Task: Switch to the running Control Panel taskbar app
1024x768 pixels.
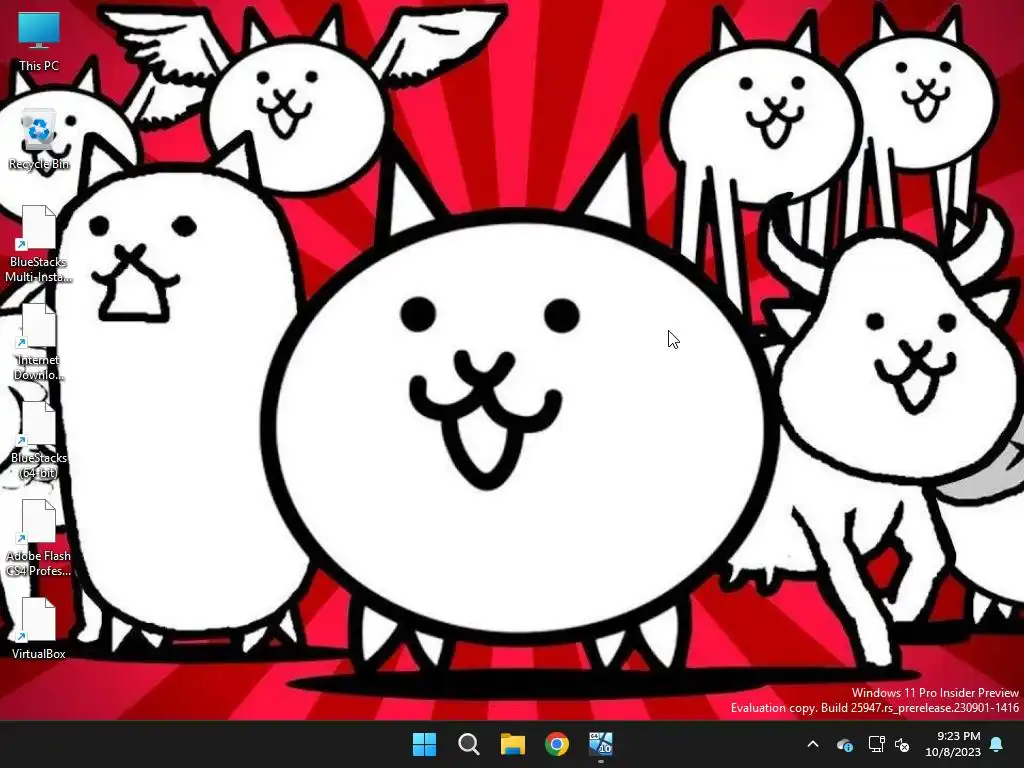Action: (601, 744)
